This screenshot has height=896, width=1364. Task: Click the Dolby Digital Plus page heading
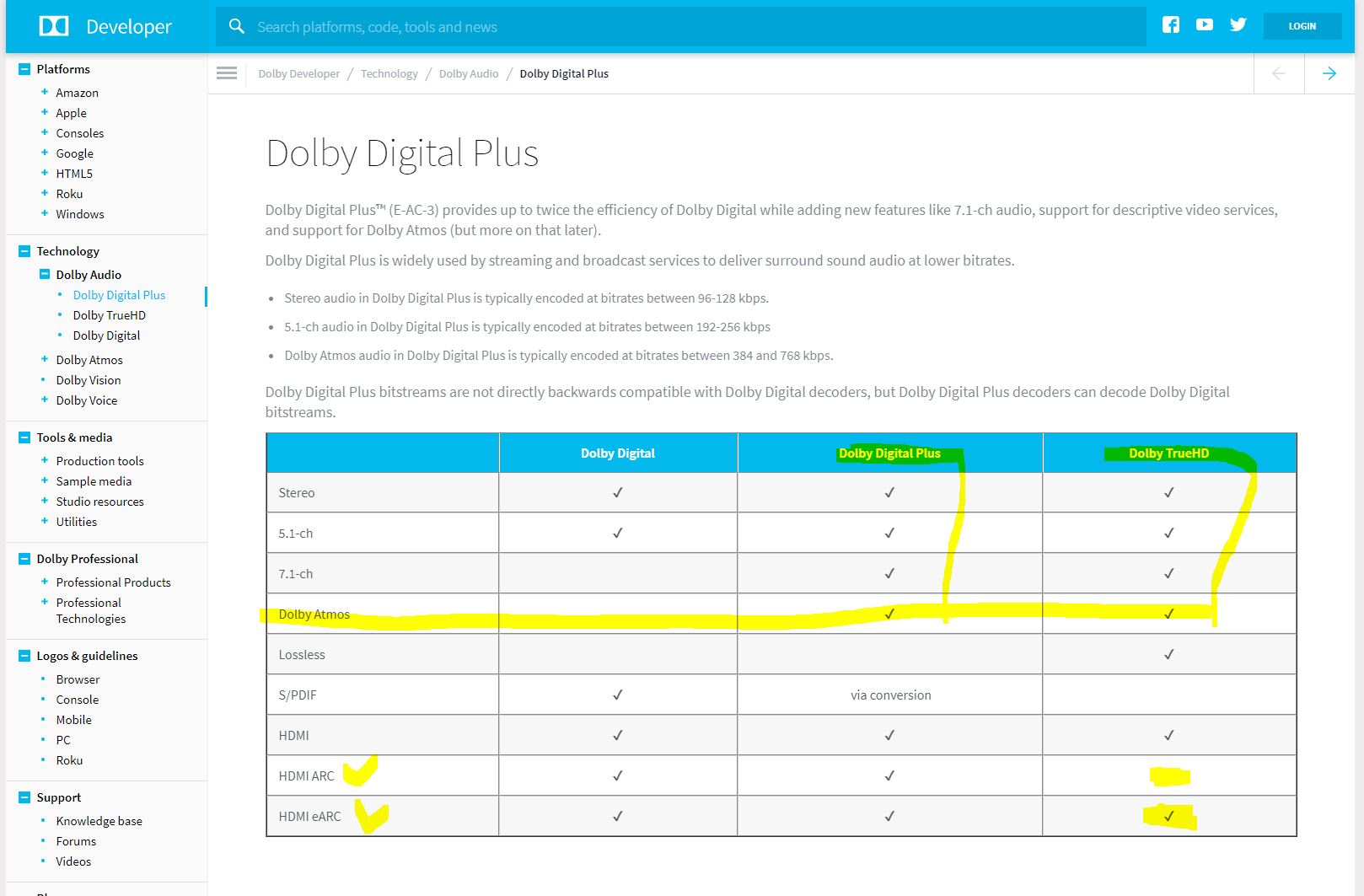coord(402,154)
